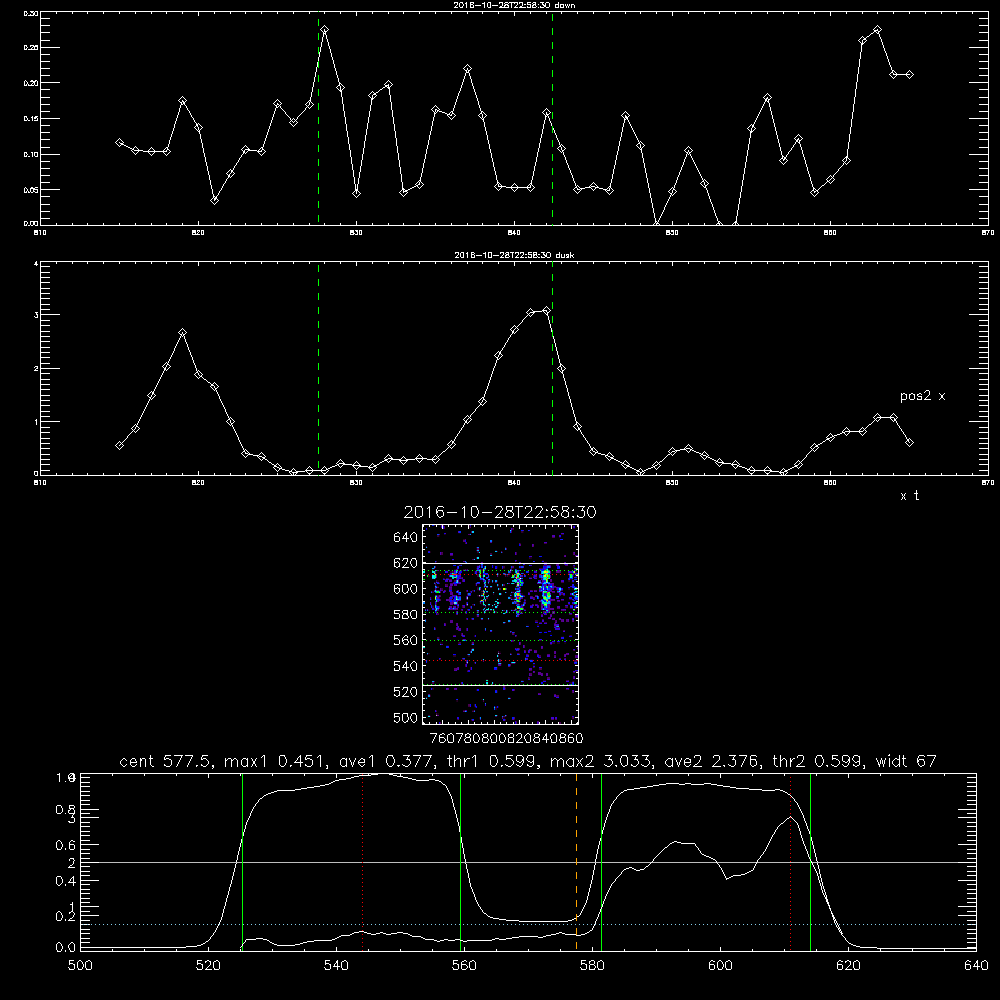Click the red dotted line near 611 in bottom plot
The height and width of the screenshot is (1000, 1000).
click(790, 861)
